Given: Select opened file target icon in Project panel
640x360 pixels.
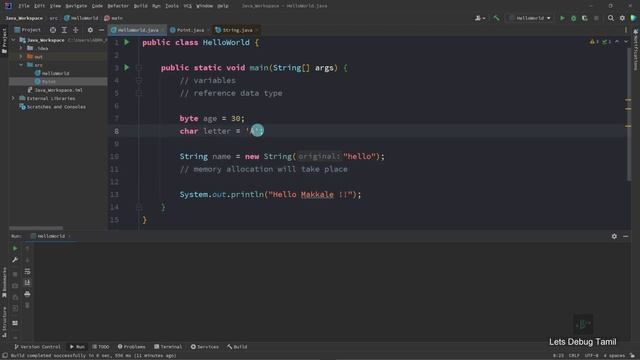Looking at the screenshot, I should pos(53,30).
